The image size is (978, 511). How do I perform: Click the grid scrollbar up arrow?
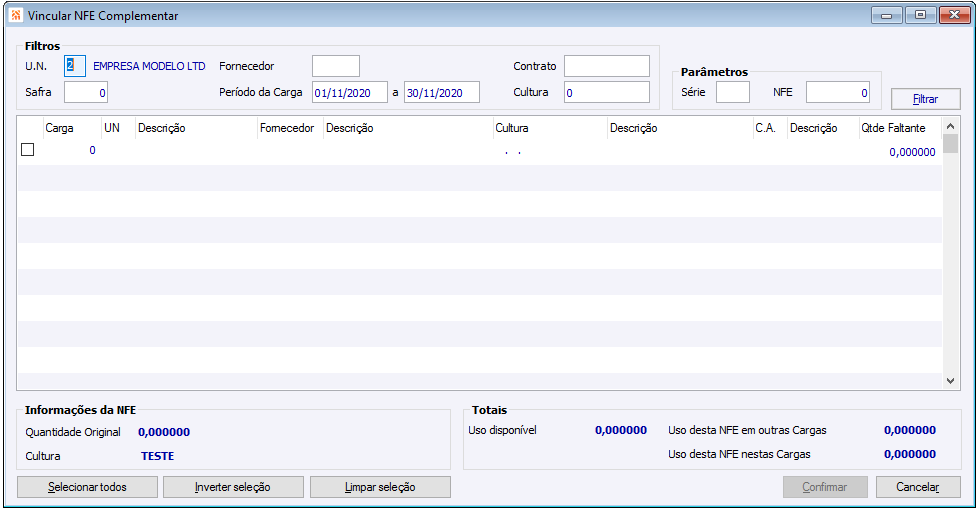click(x=951, y=125)
